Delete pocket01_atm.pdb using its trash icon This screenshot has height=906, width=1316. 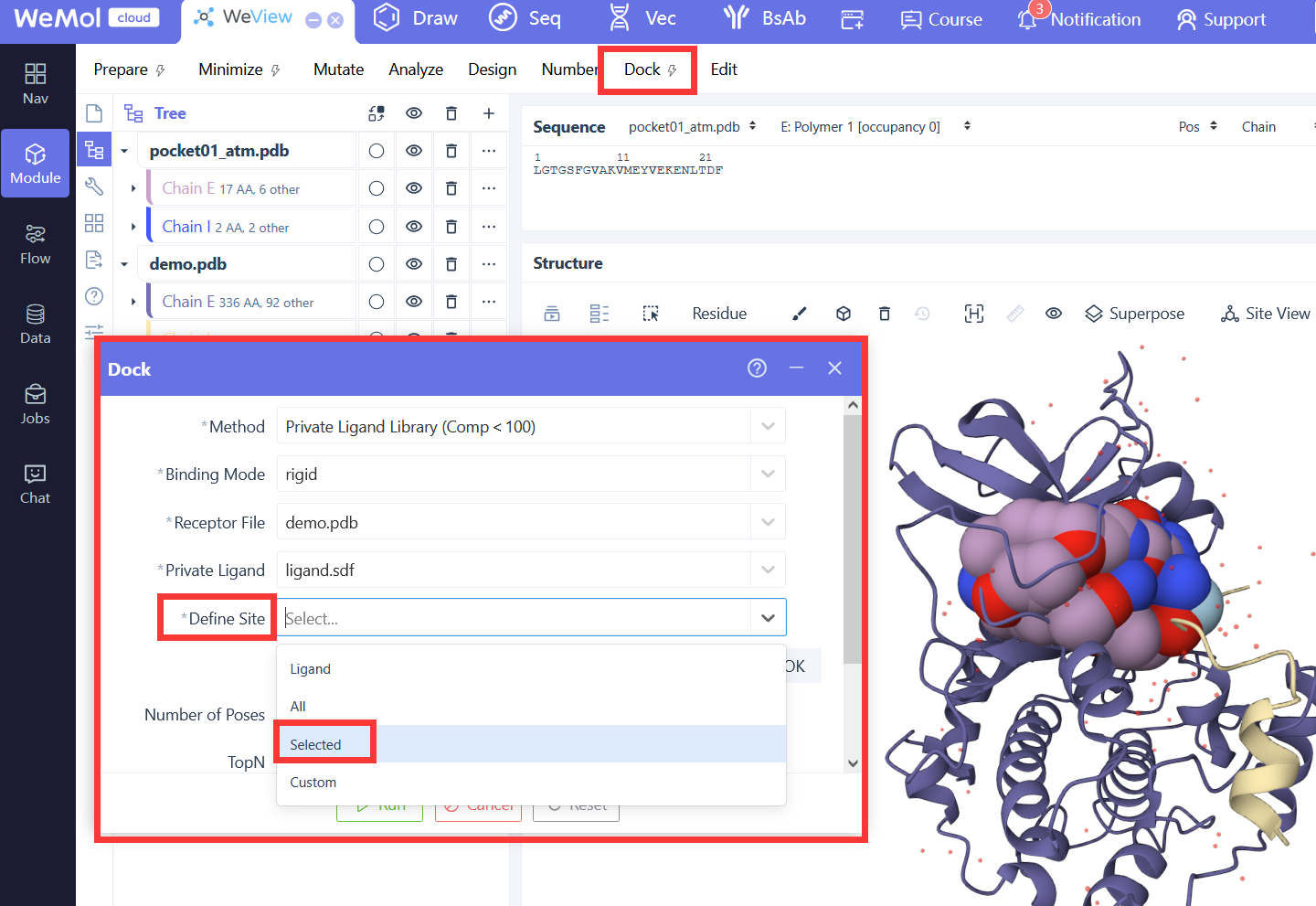[451, 151]
